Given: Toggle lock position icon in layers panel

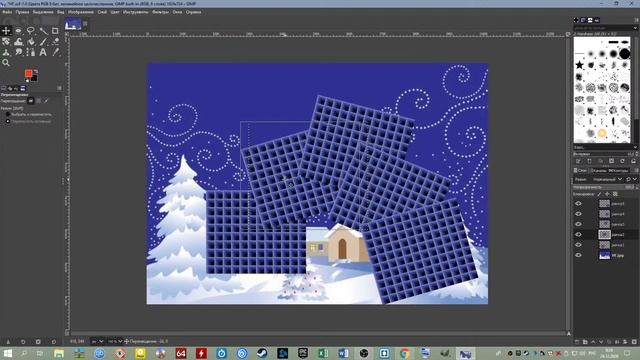Looking at the screenshot, I should click(607, 194).
